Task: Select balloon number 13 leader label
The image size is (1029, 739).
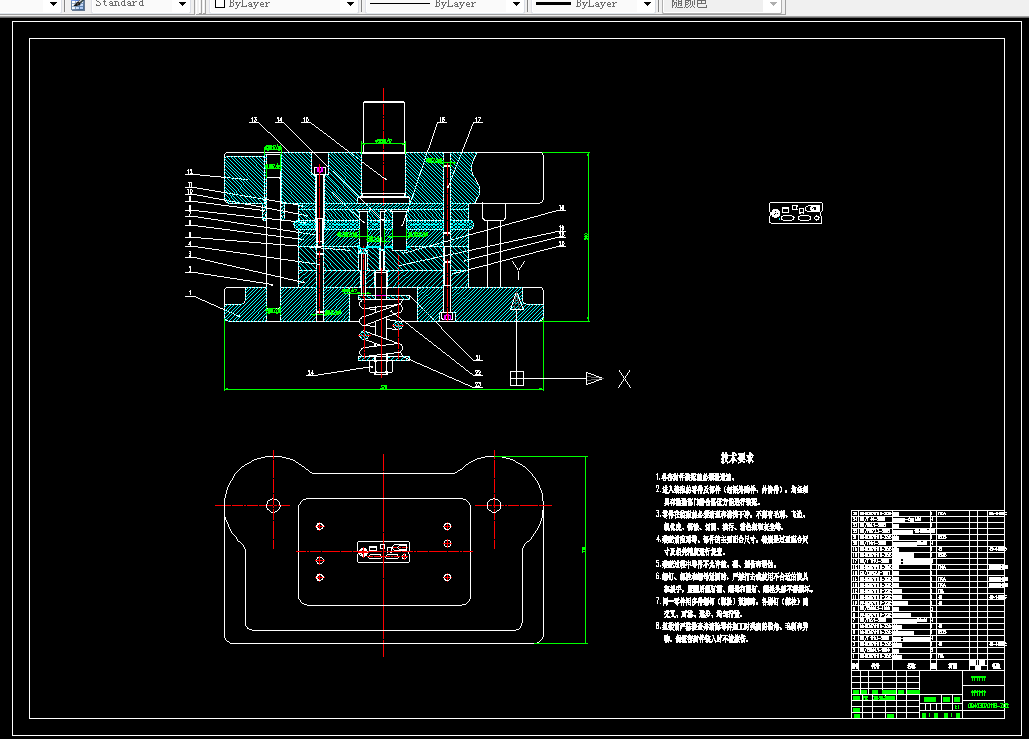Action: (254, 120)
